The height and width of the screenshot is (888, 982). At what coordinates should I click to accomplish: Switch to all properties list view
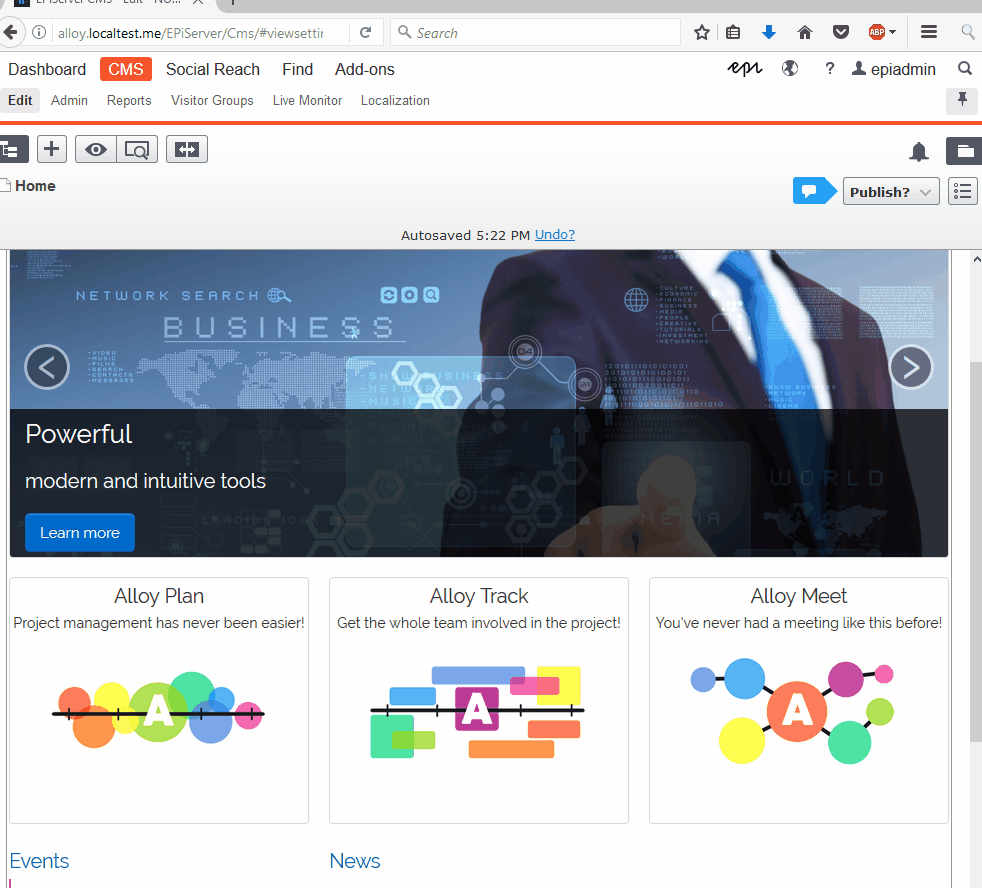click(x=963, y=191)
